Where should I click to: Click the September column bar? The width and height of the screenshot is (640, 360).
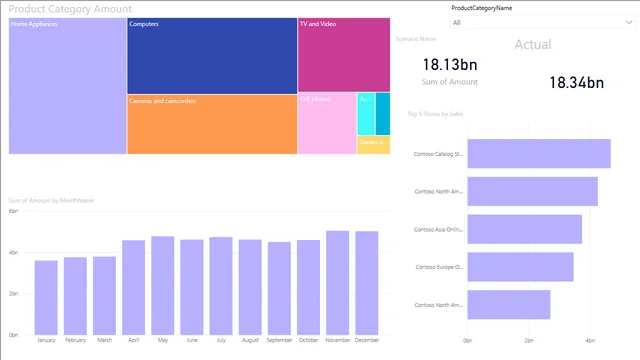coord(279,288)
